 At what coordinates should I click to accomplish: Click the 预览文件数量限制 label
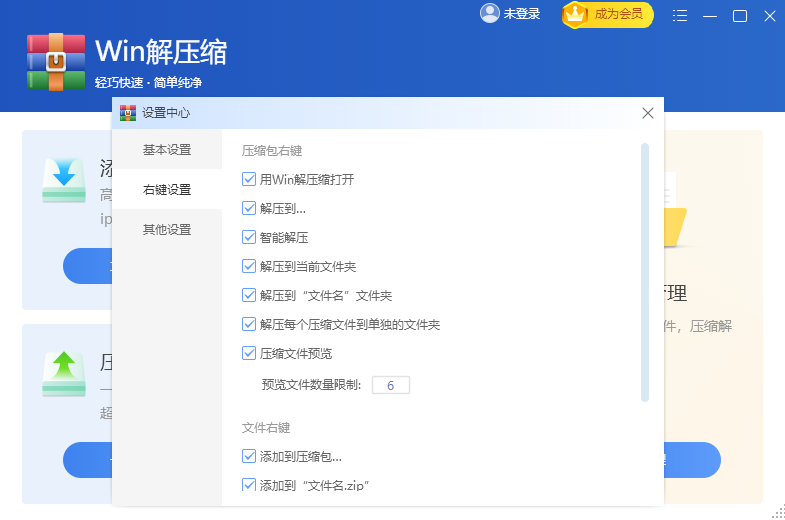point(311,385)
